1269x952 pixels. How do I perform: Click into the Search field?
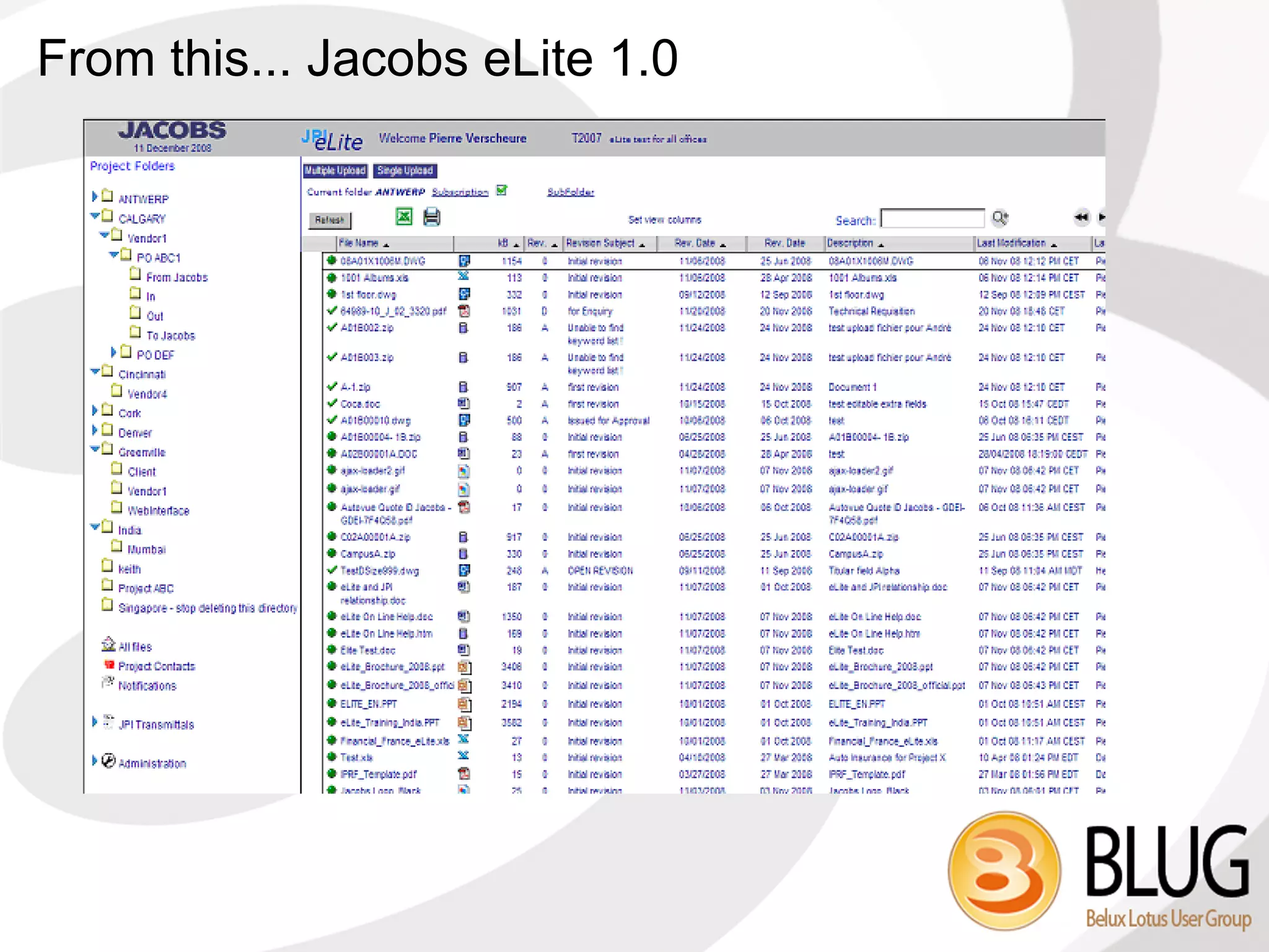pos(933,219)
